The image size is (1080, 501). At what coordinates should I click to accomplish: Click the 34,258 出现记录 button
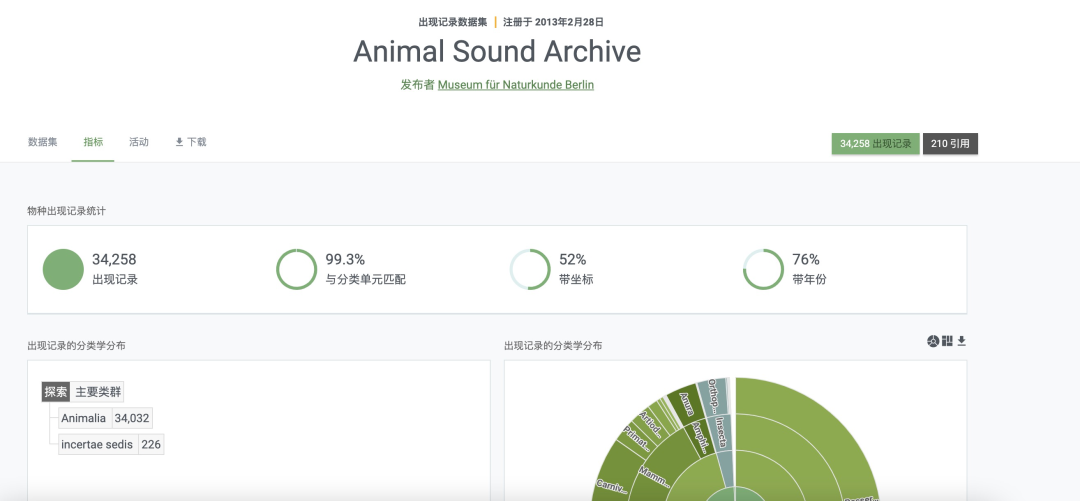[x=875, y=144]
